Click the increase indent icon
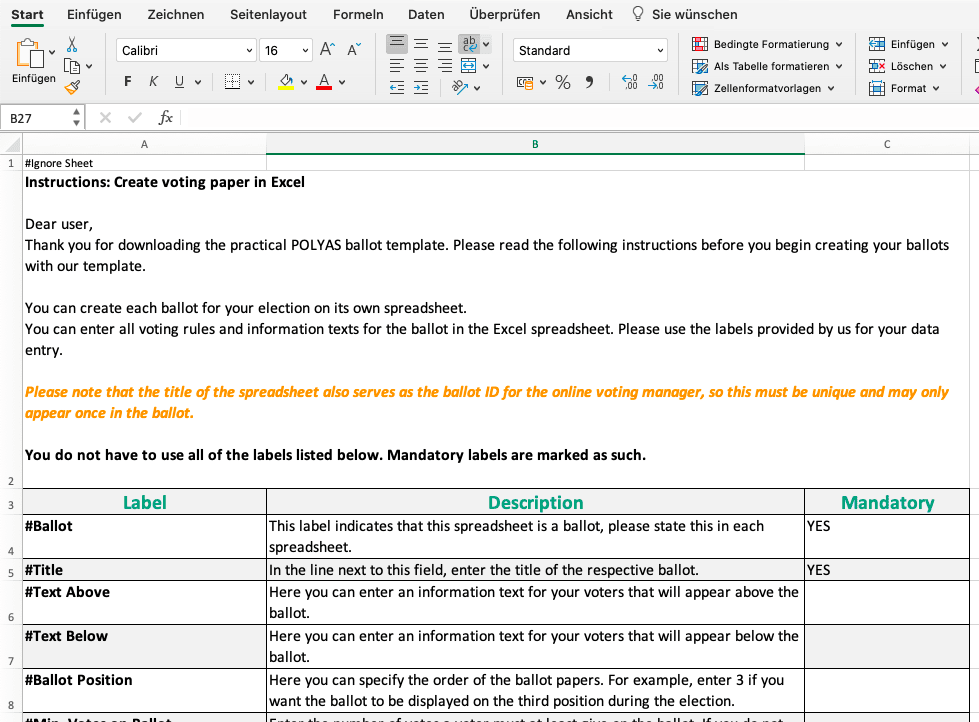979x722 pixels. tap(421, 87)
